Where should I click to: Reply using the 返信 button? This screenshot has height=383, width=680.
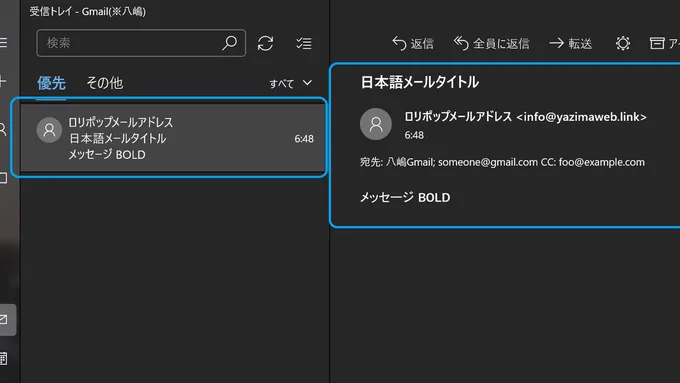pyautogui.click(x=412, y=43)
